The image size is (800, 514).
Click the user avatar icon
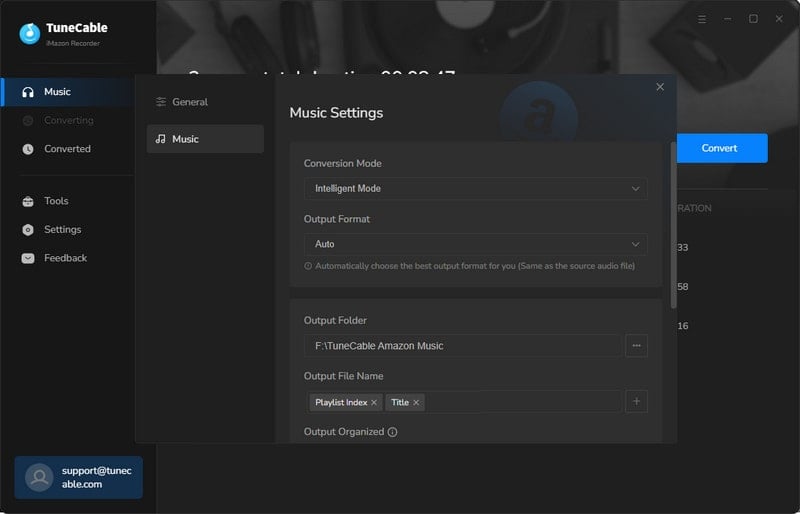pos(39,477)
